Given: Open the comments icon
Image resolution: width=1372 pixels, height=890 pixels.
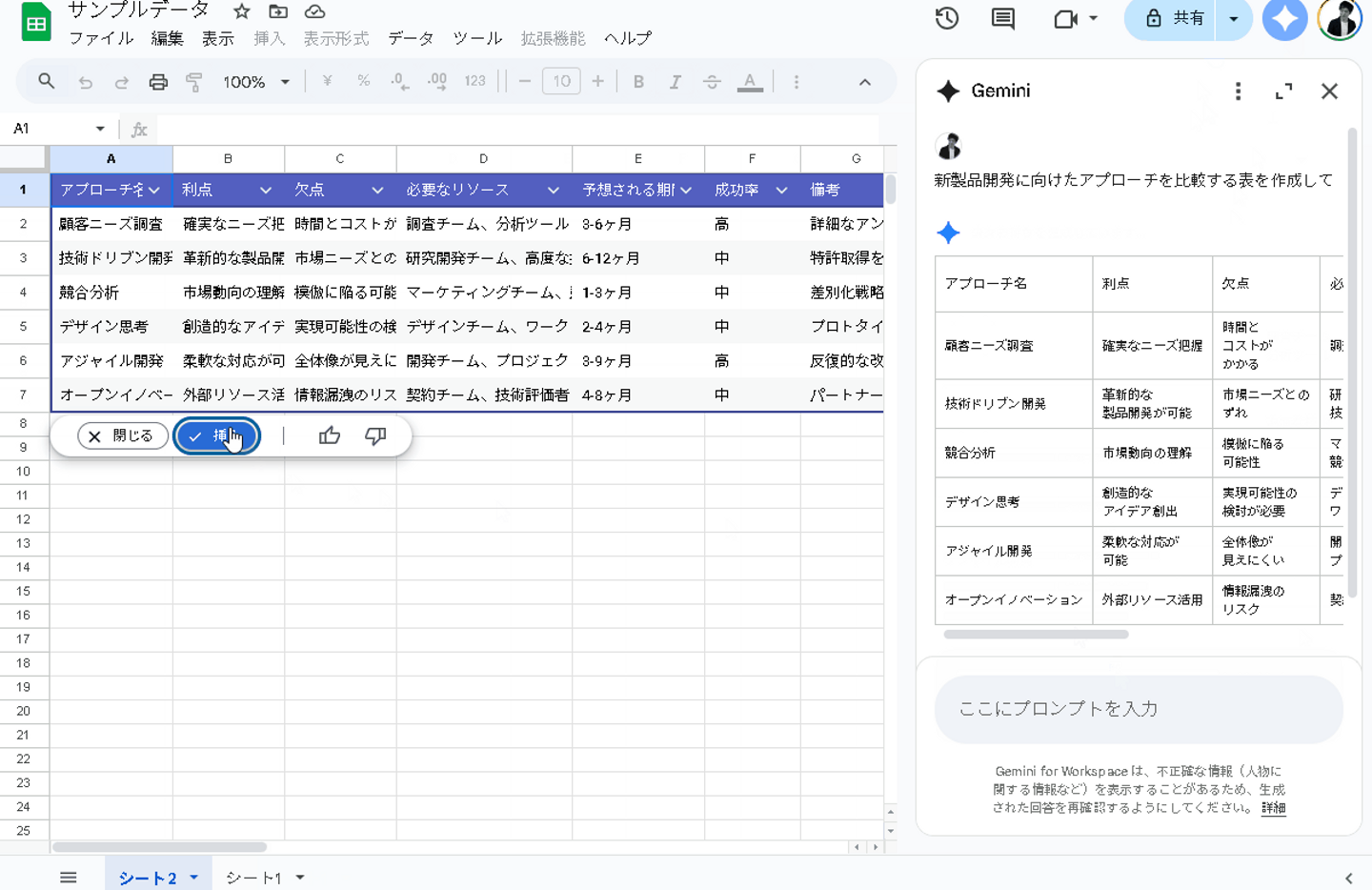Looking at the screenshot, I should click(x=1002, y=18).
